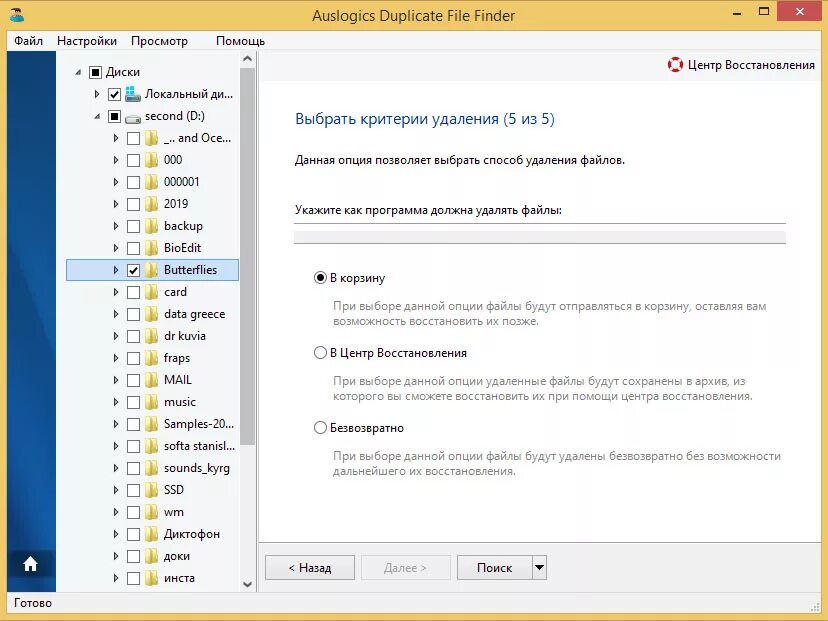This screenshot has width=828, height=621.
Task: Click the backup folder icon
Action: point(151,226)
